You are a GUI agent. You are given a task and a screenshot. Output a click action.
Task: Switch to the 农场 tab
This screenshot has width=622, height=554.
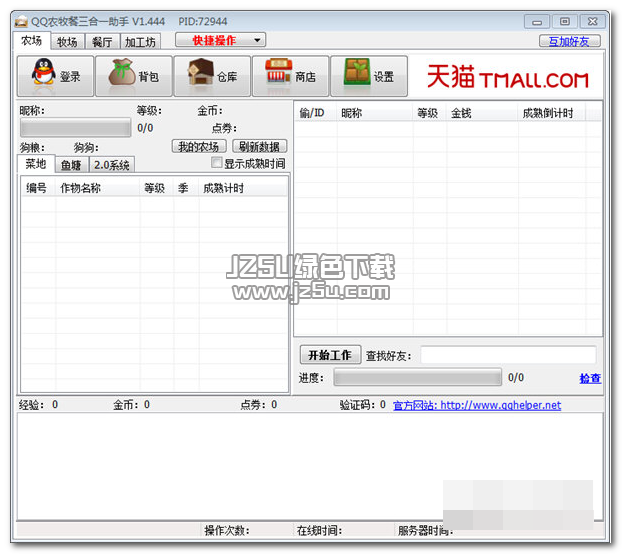tap(31, 40)
